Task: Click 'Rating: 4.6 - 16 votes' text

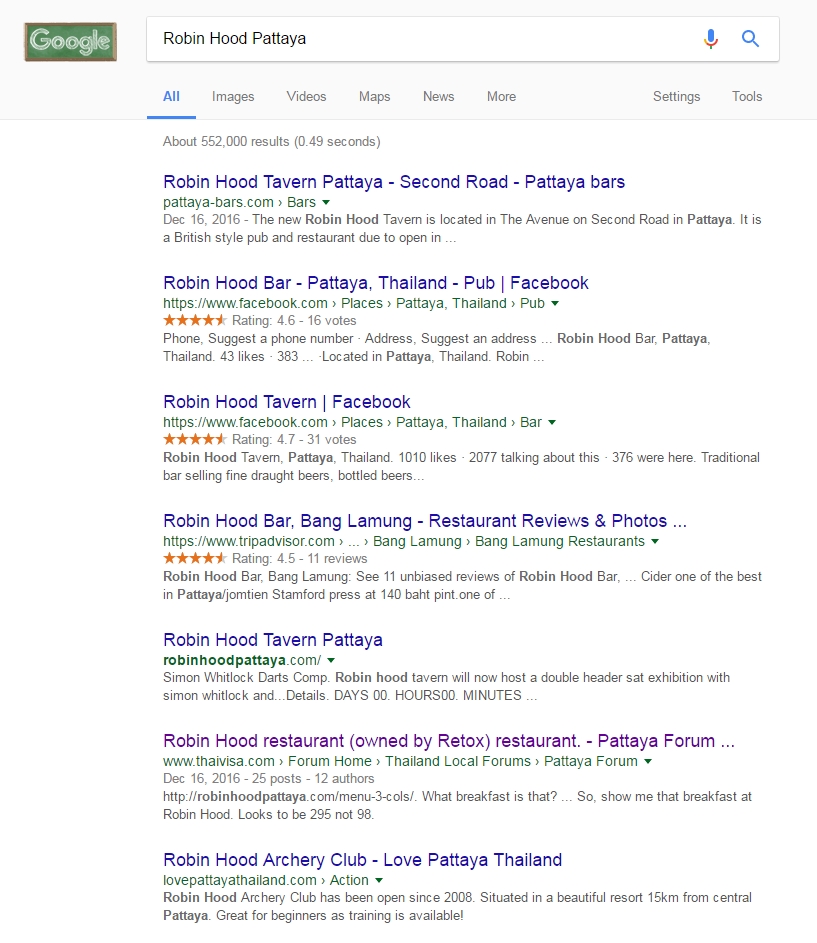Action: (x=294, y=321)
